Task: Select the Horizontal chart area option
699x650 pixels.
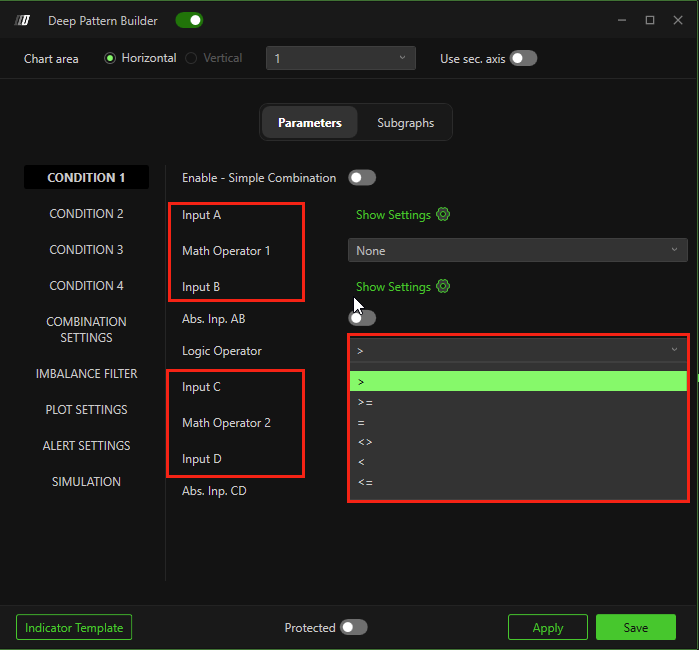Action: pos(111,58)
